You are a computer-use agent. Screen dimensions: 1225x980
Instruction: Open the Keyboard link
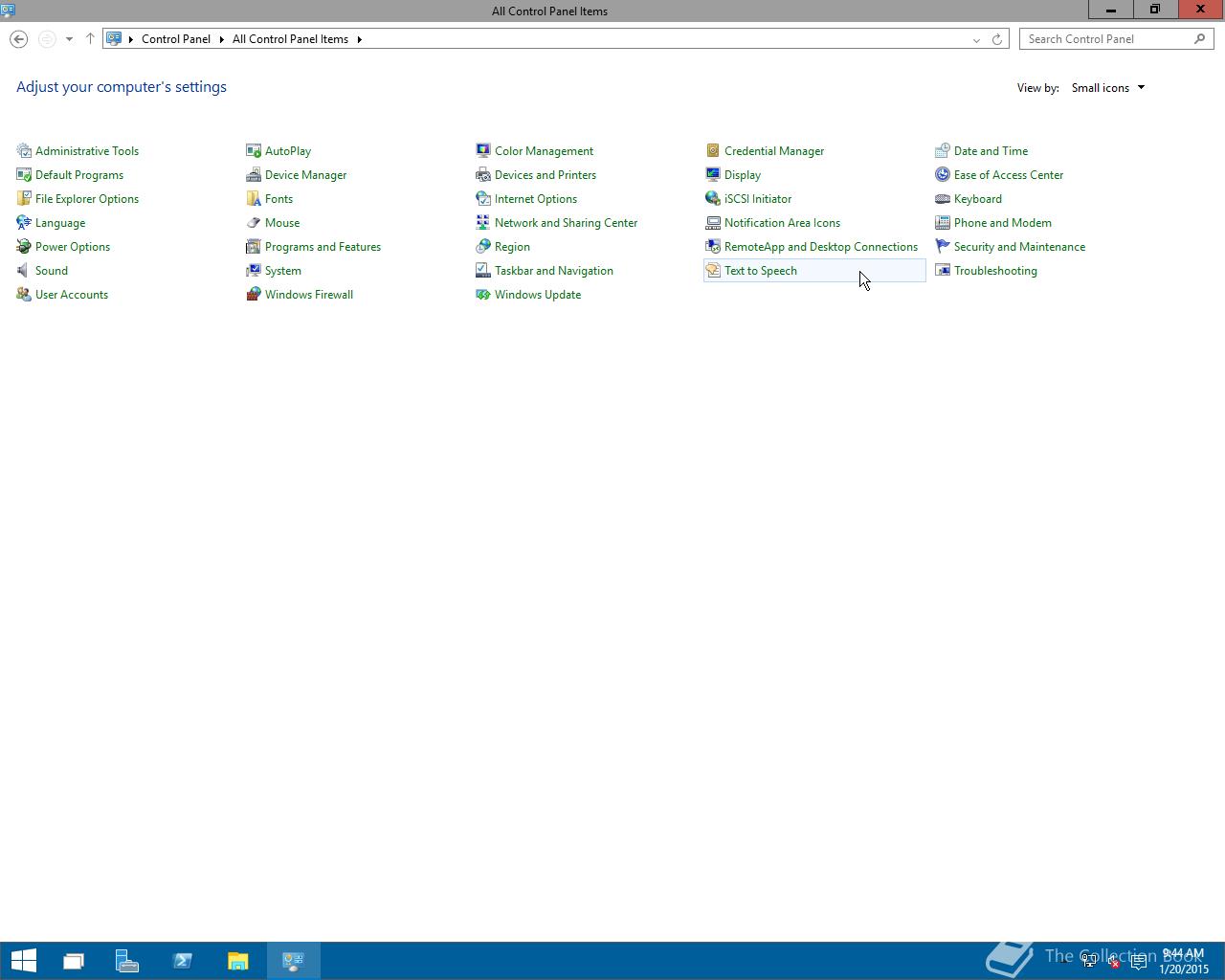978,198
